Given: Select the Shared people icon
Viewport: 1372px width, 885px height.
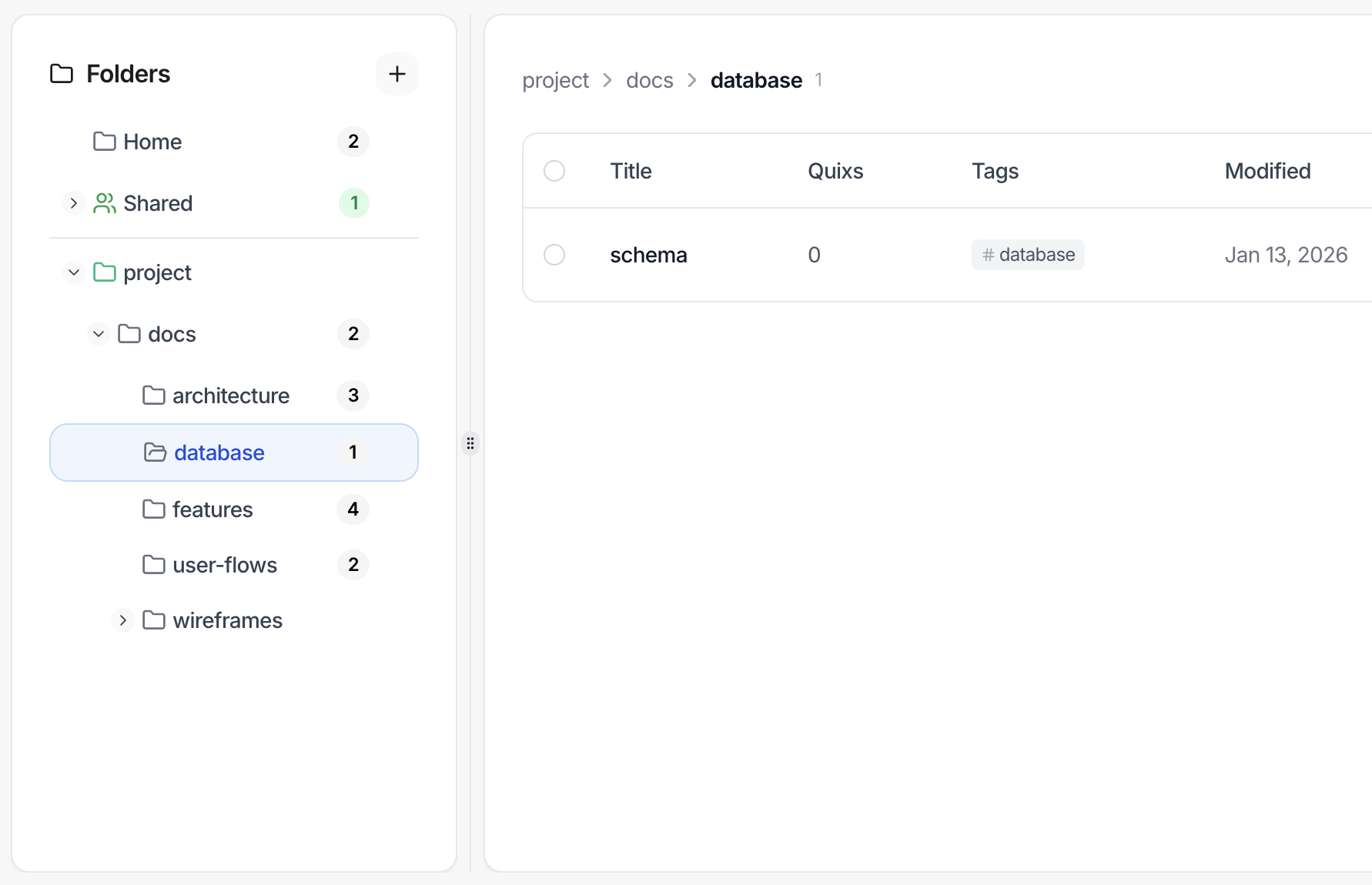Looking at the screenshot, I should tap(104, 202).
